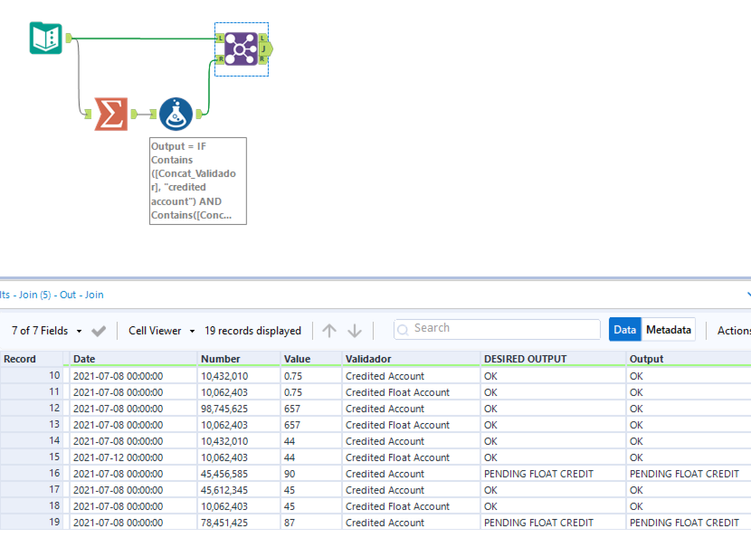This screenshot has height=534, width=751.
Task: Click the Join tool J output anchor
Action: click(x=266, y=49)
